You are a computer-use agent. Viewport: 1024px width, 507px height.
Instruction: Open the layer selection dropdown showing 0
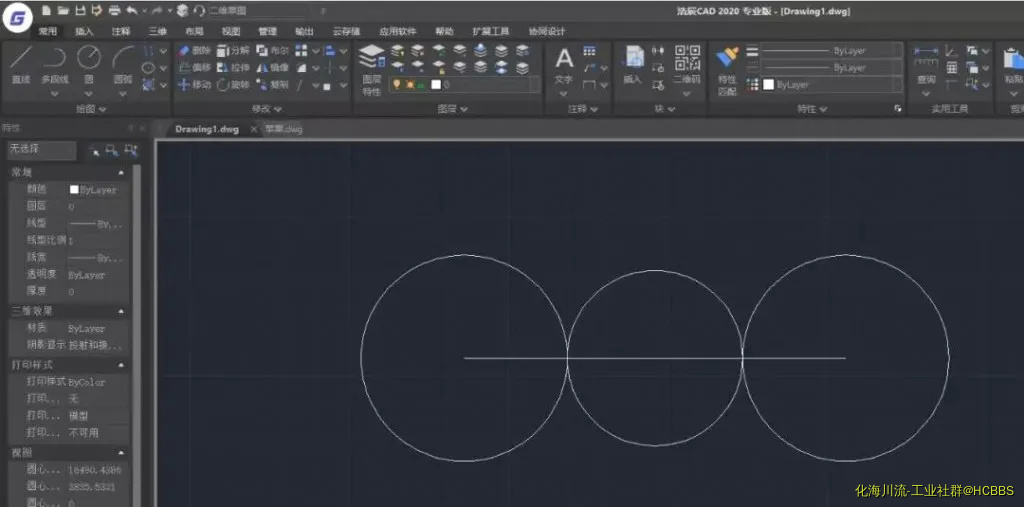click(464, 84)
